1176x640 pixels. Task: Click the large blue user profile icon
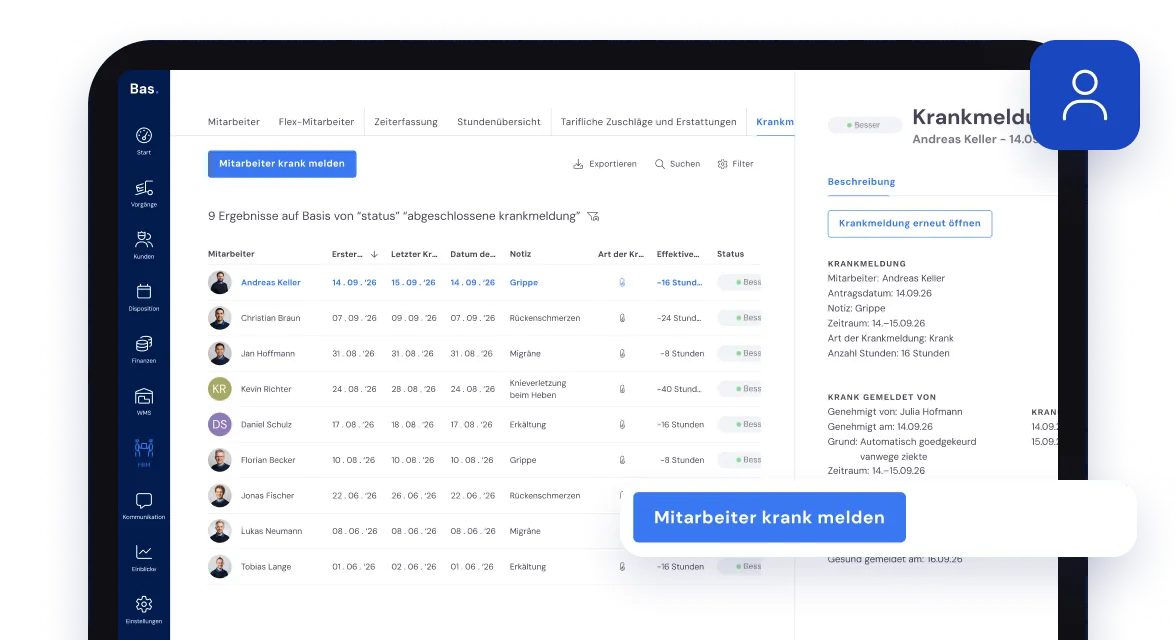pos(1084,95)
